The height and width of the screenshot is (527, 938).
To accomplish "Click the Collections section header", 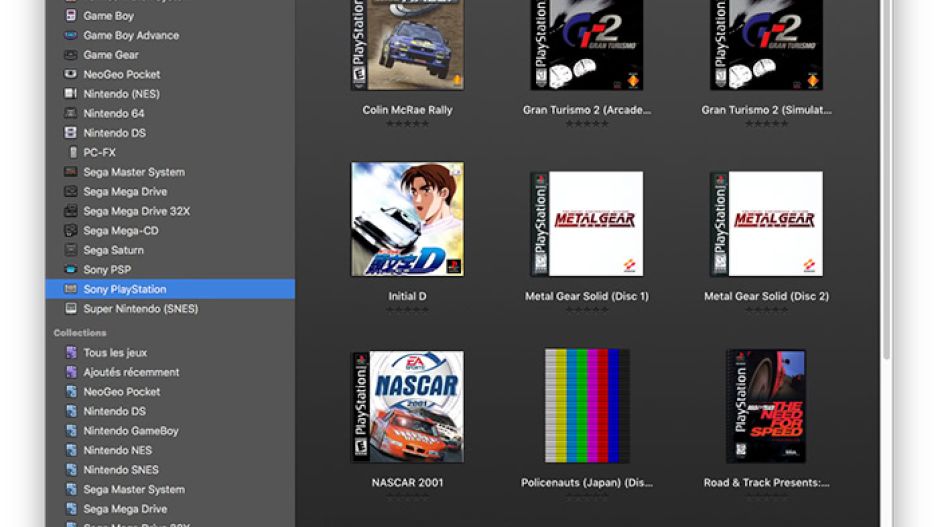I will [x=80, y=333].
